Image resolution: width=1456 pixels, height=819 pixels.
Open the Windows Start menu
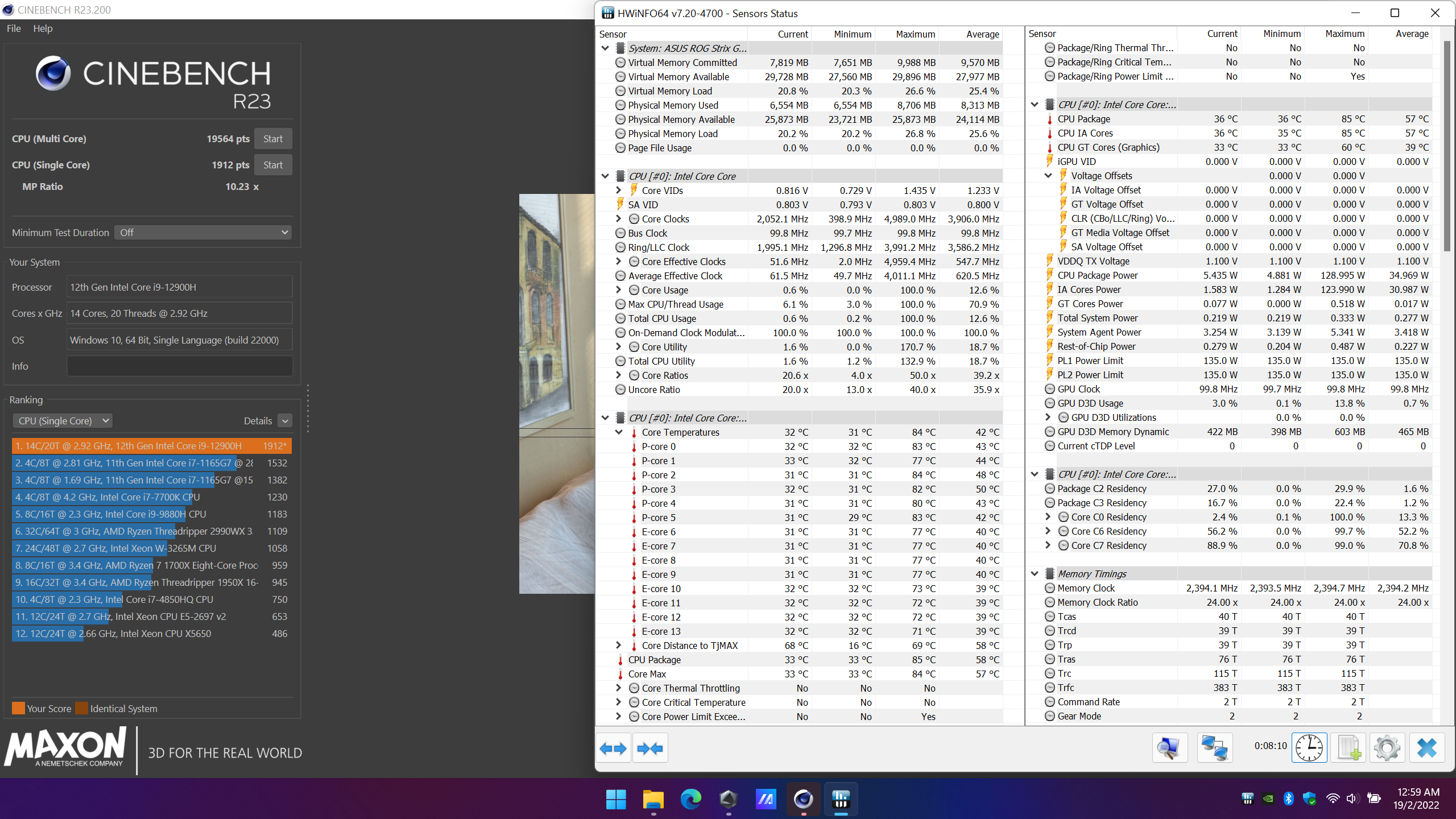616,799
